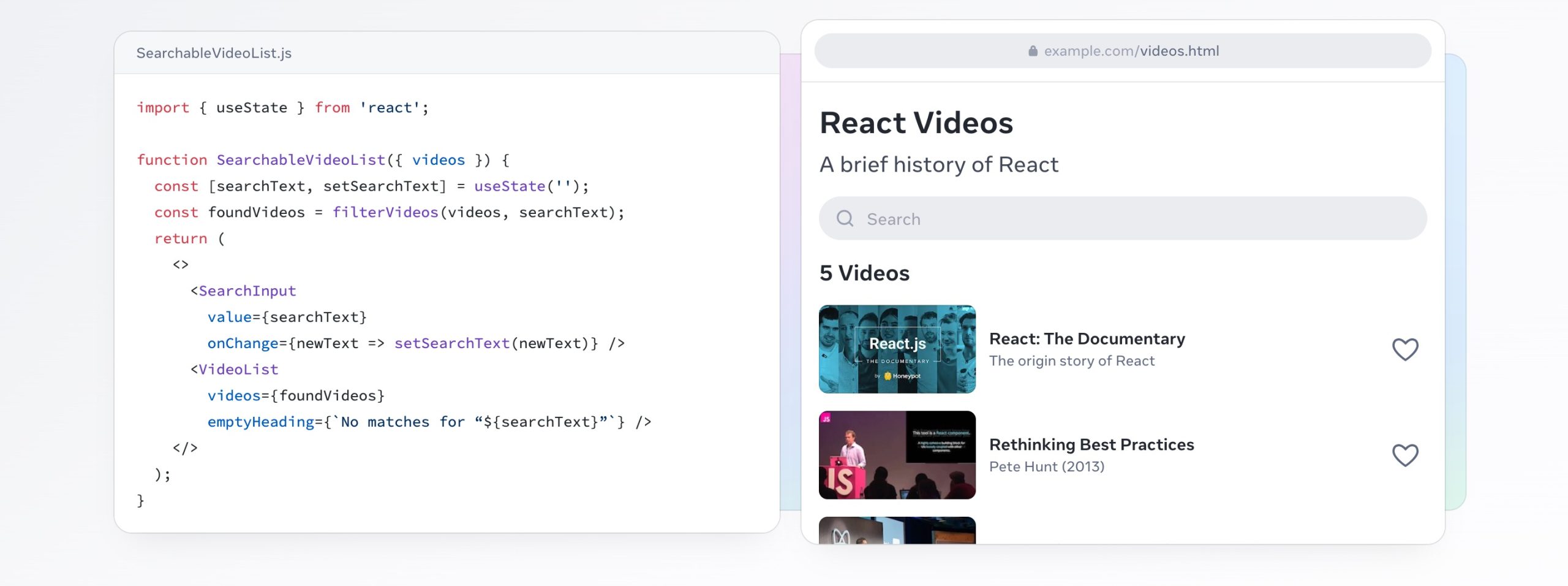Click the React Videos heading

click(916, 123)
